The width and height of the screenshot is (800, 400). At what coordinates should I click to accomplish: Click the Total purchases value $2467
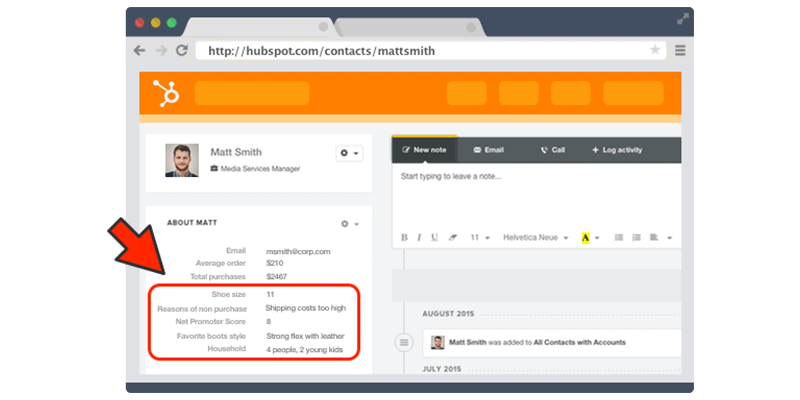click(277, 277)
